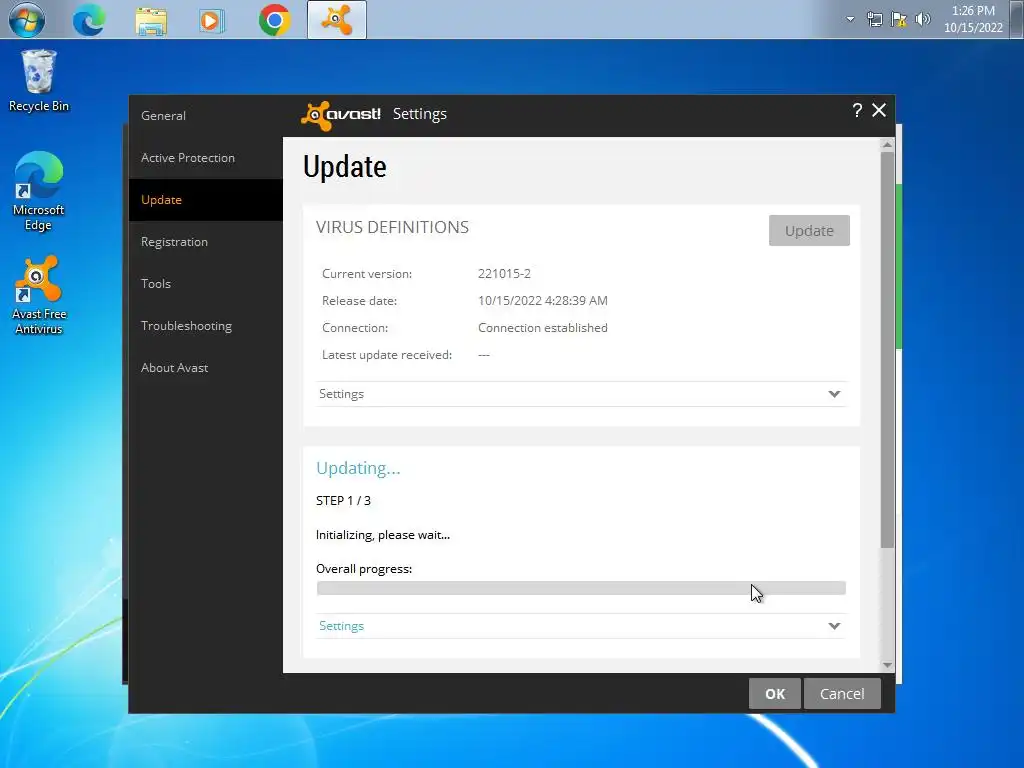Open the Active Protection section
The image size is (1024, 768).
click(206, 157)
